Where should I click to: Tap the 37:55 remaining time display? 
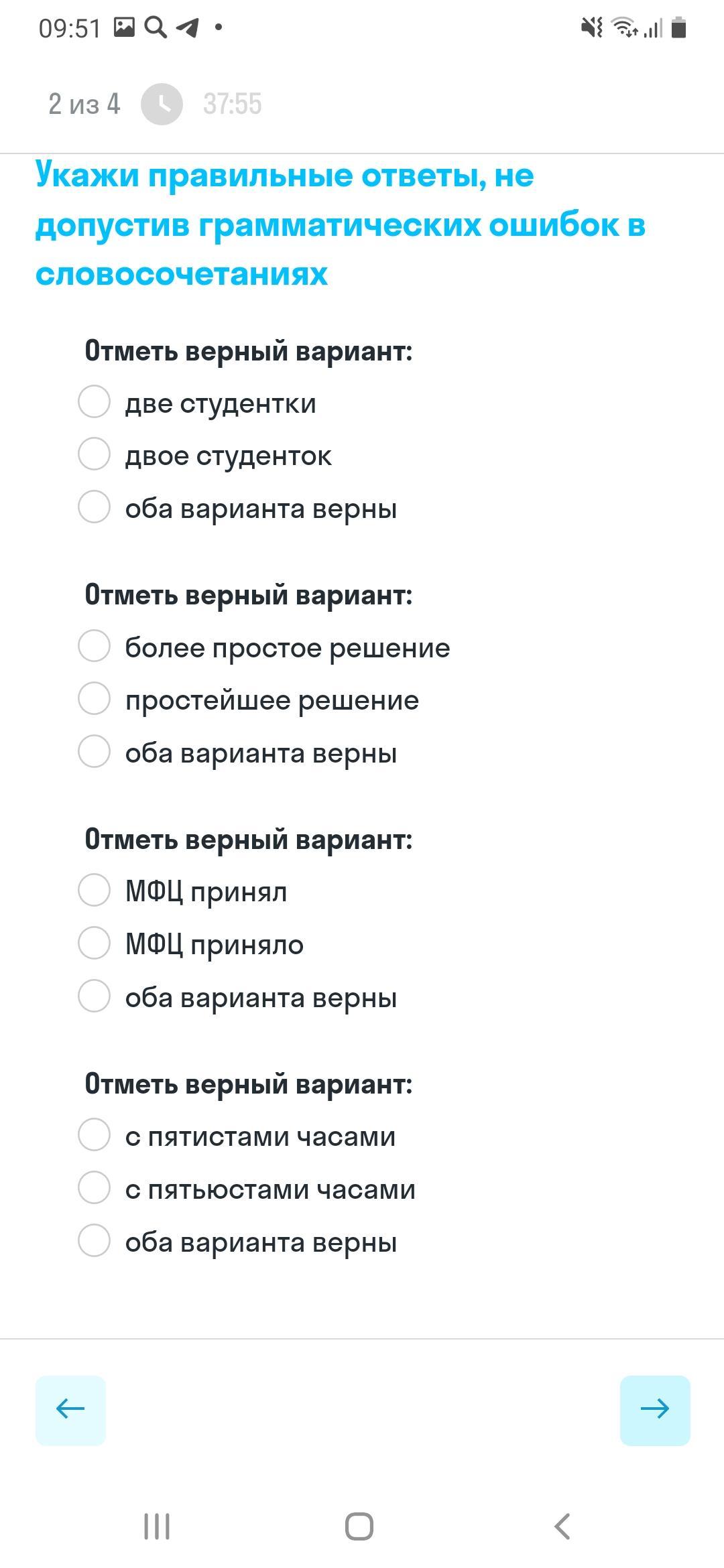pyautogui.click(x=232, y=105)
